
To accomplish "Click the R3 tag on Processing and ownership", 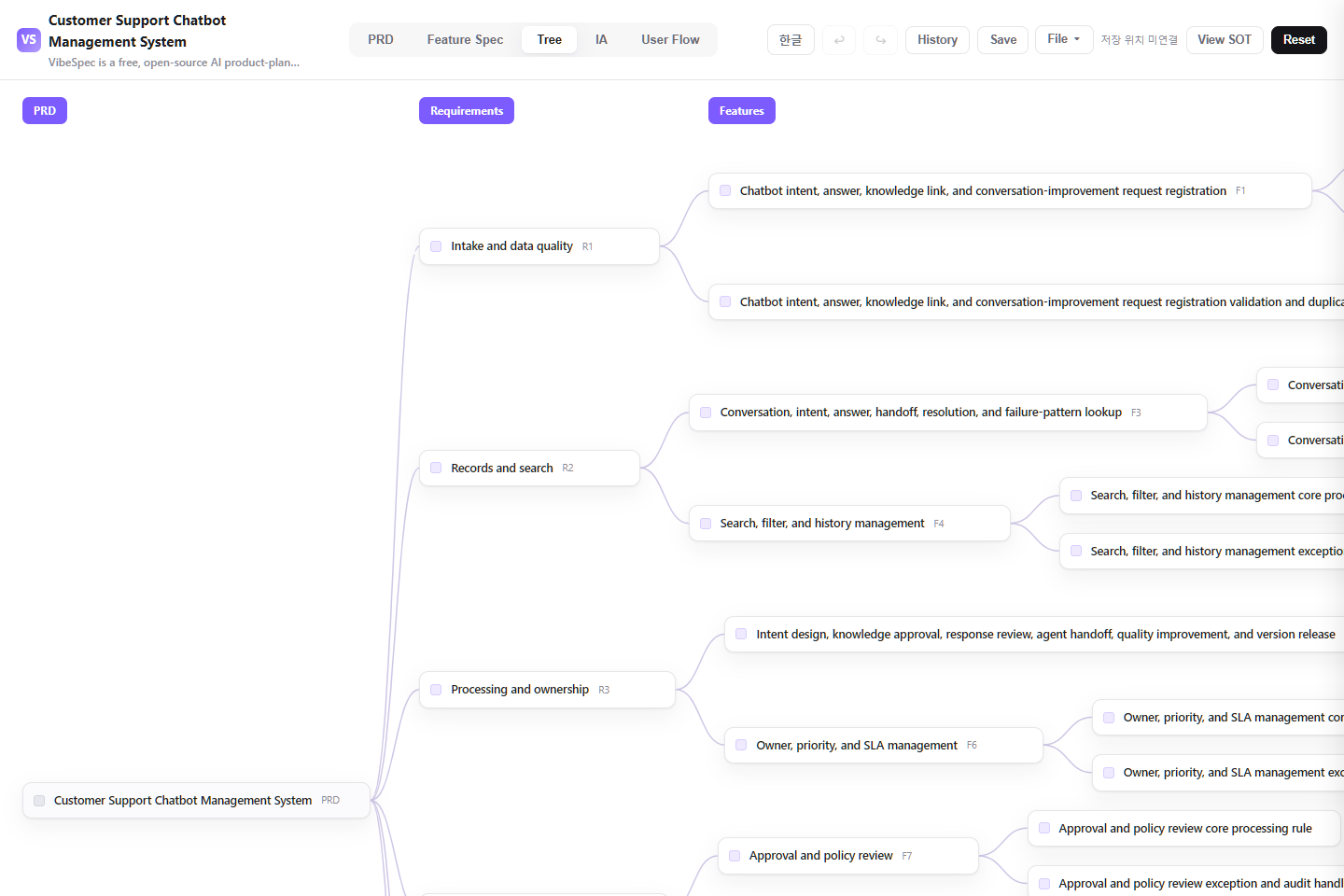I will pyautogui.click(x=604, y=691).
